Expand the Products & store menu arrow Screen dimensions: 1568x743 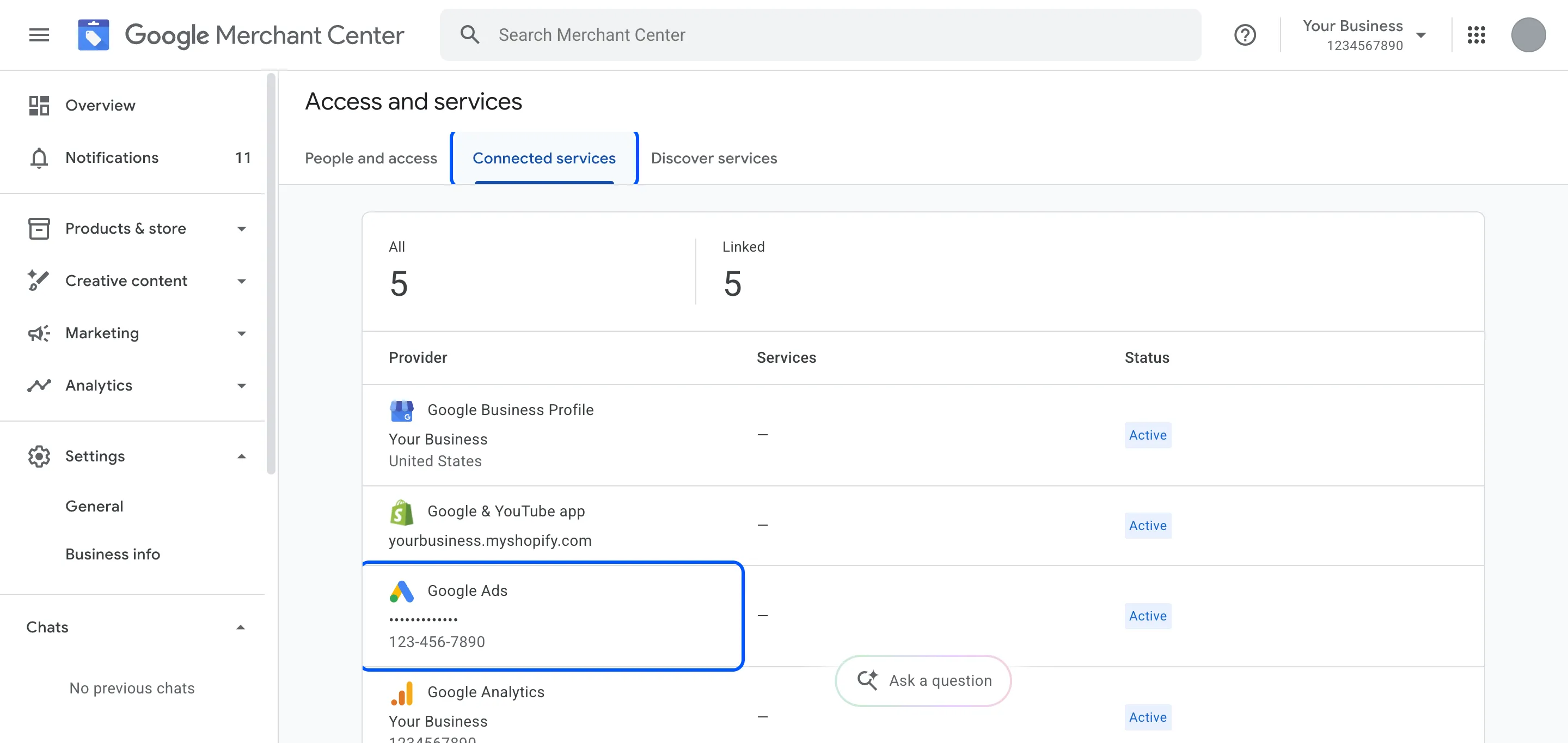(x=242, y=229)
